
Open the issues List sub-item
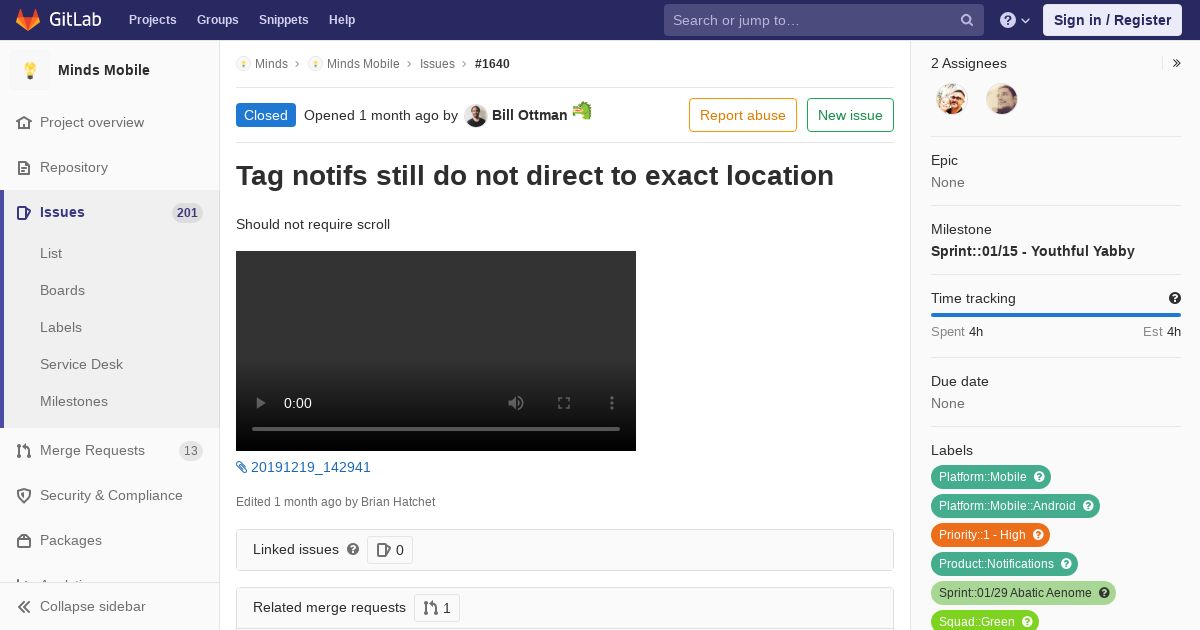tap(51, 253)
